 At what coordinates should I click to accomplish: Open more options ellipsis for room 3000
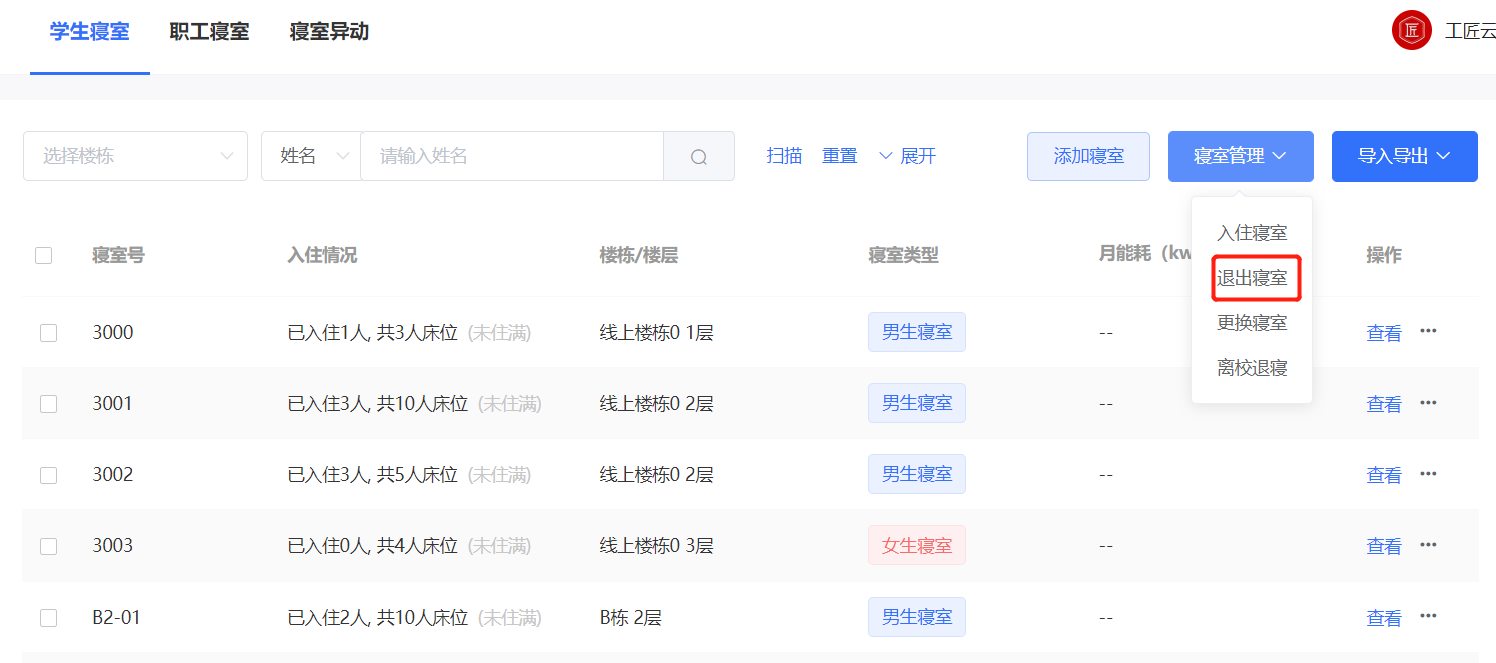(1428, 331)
